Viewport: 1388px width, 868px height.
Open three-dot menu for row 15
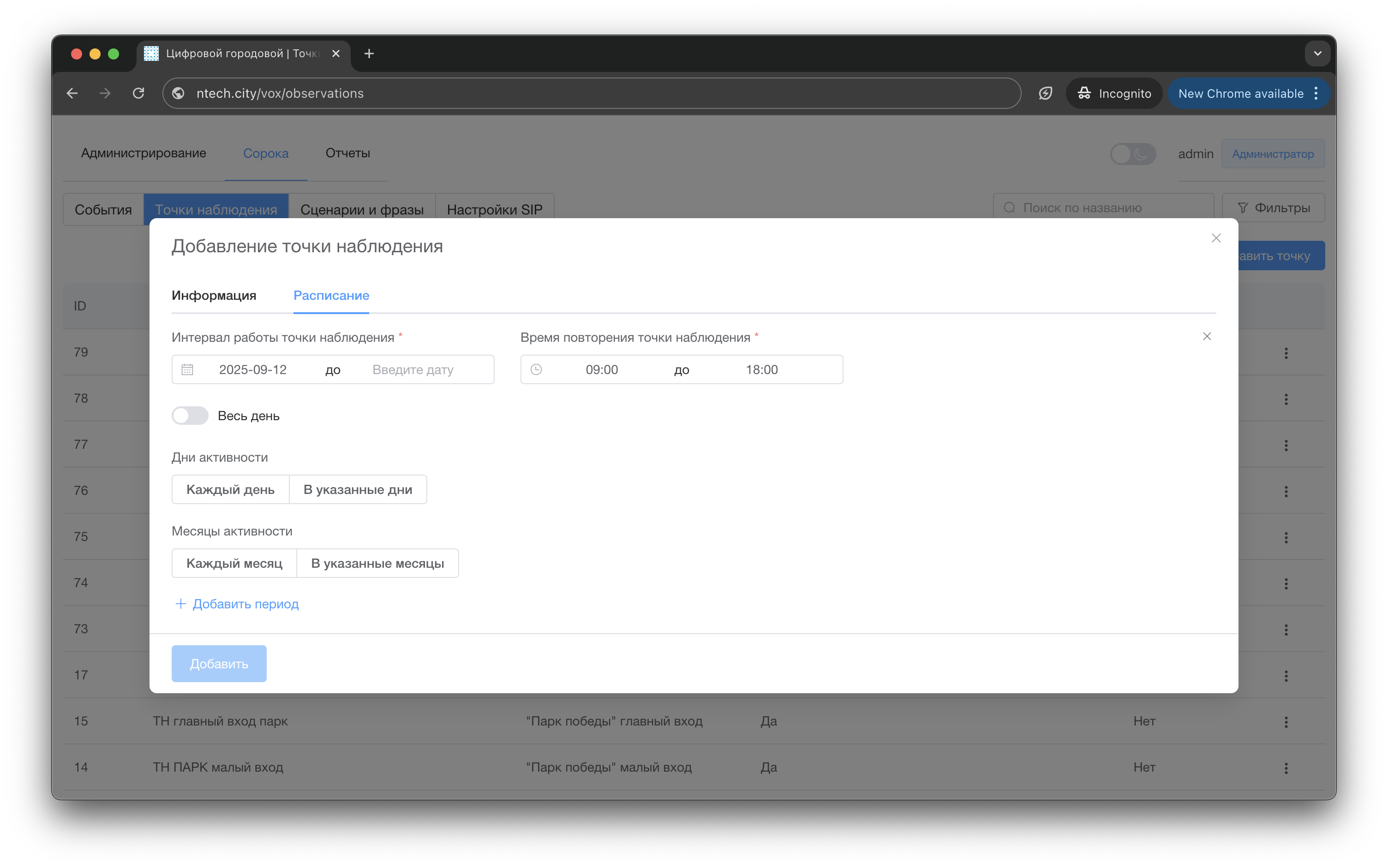tap(1286, 722)
